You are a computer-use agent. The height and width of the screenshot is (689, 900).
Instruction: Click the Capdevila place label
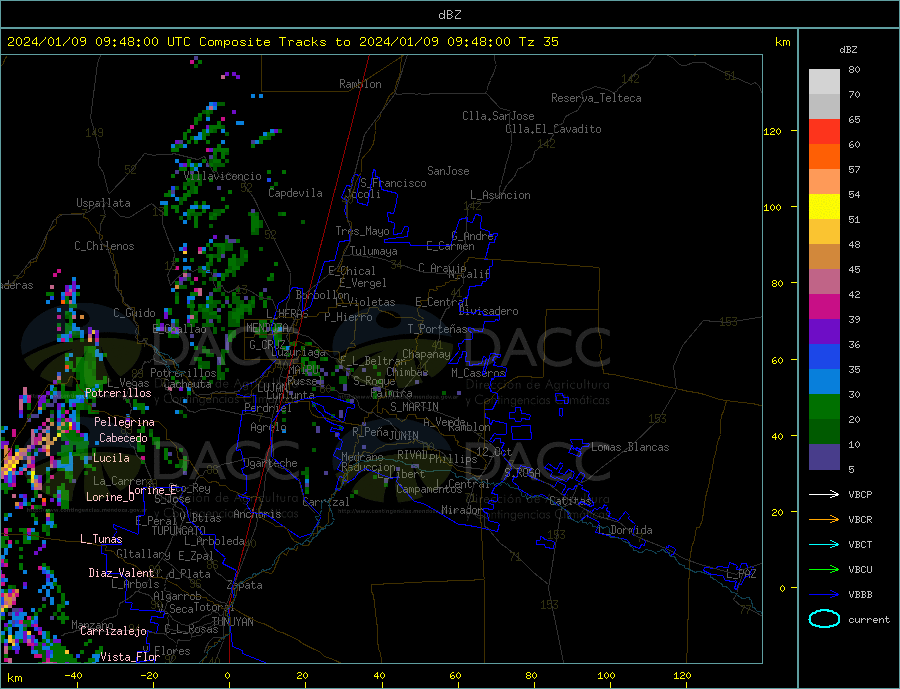[x=296, y=193]
